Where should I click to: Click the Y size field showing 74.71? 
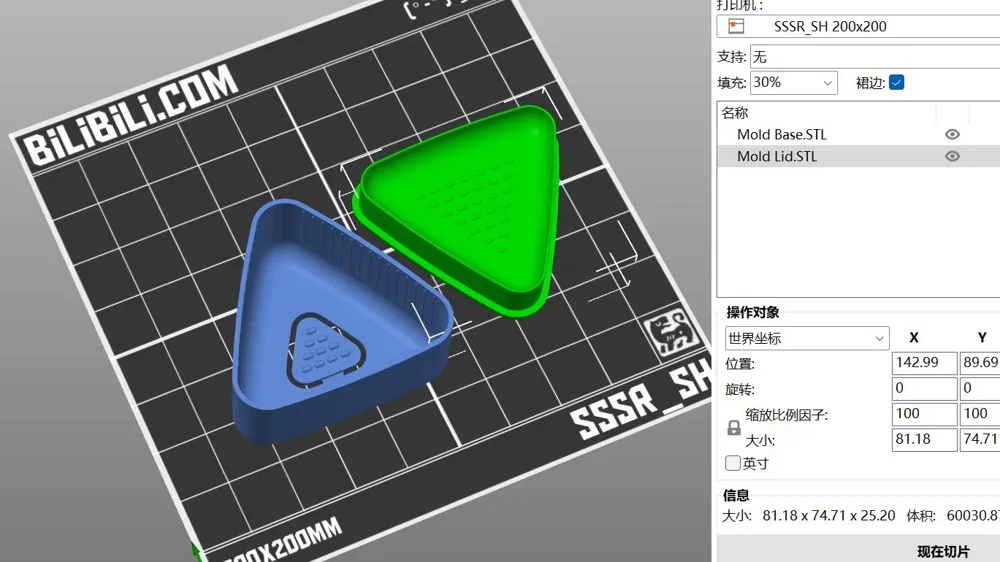coord(980,440)
